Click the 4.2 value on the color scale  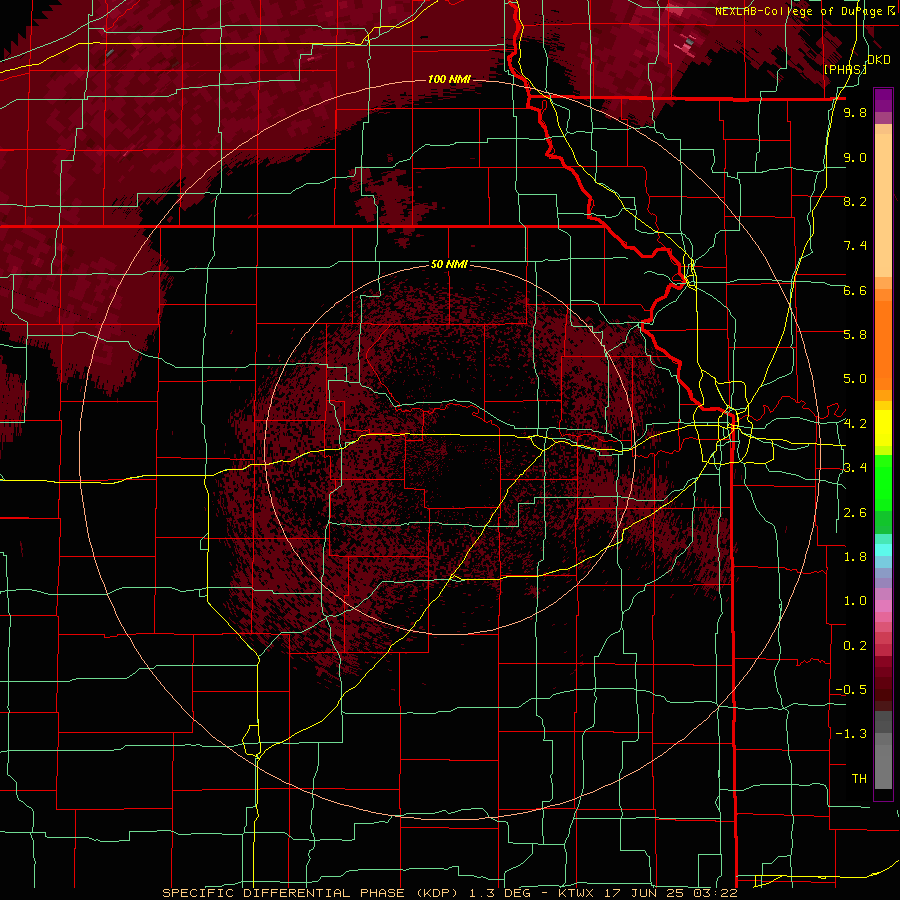tap(855, 424)
